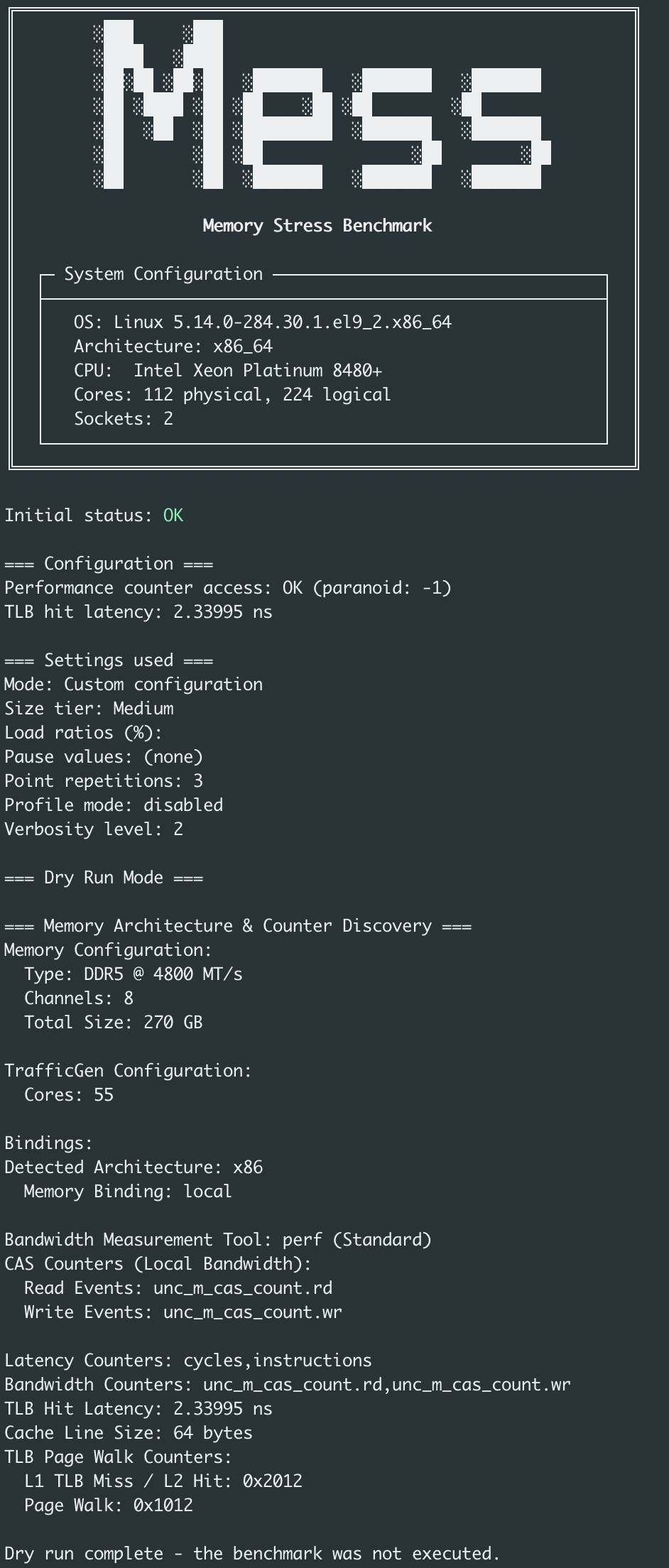669x1568 pixels.
Task: Click the 'Size tier: Medium' line
Action: coord(89,709)
